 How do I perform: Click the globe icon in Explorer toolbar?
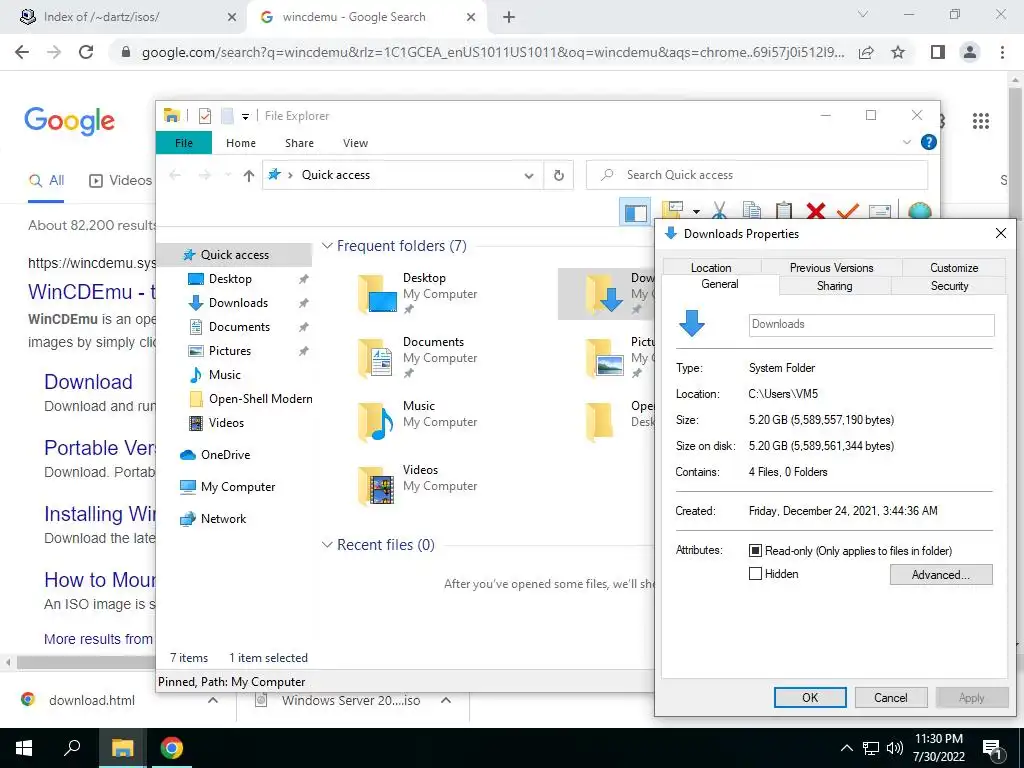click(x=919, y=211)
